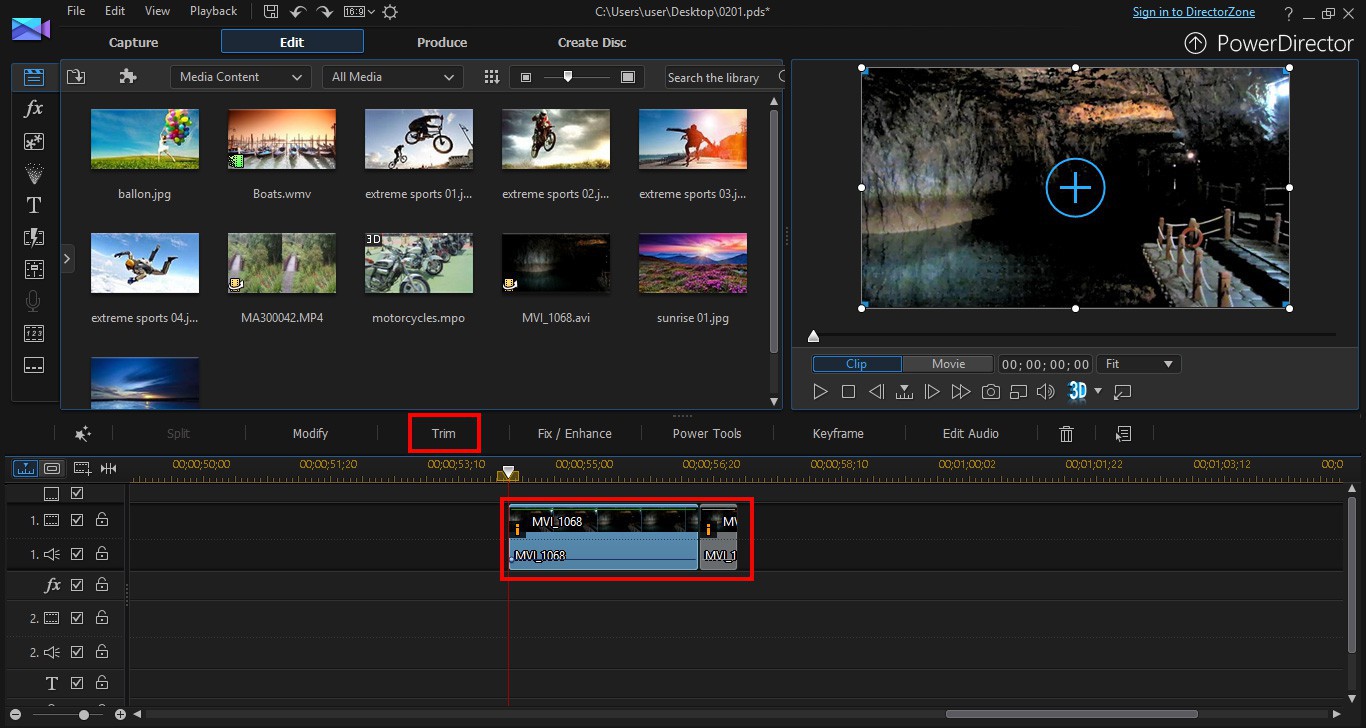
Task: Open the Fit zoom dropdown
Action: click(1139, 365)
